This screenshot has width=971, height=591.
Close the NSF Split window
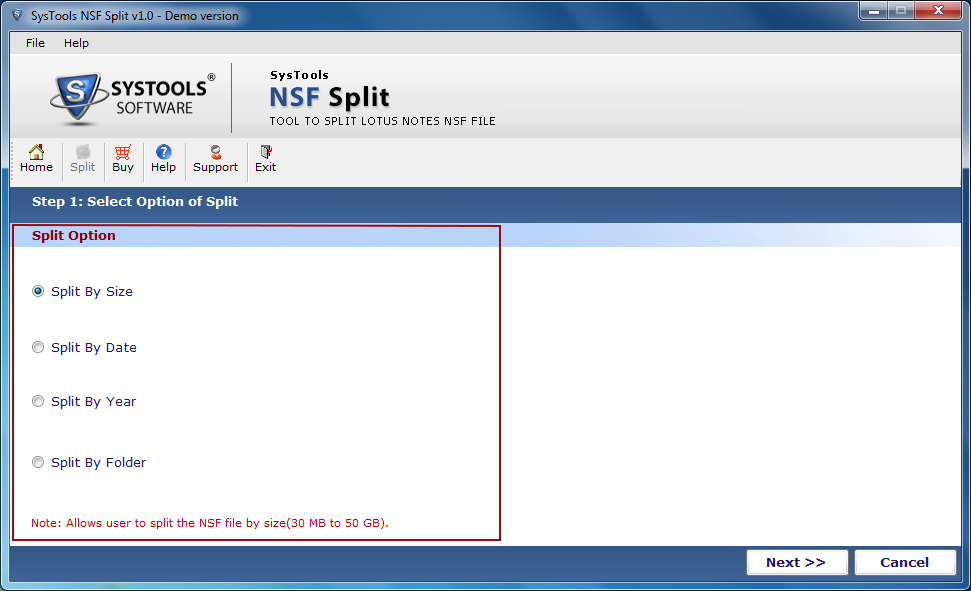point(939,11)
